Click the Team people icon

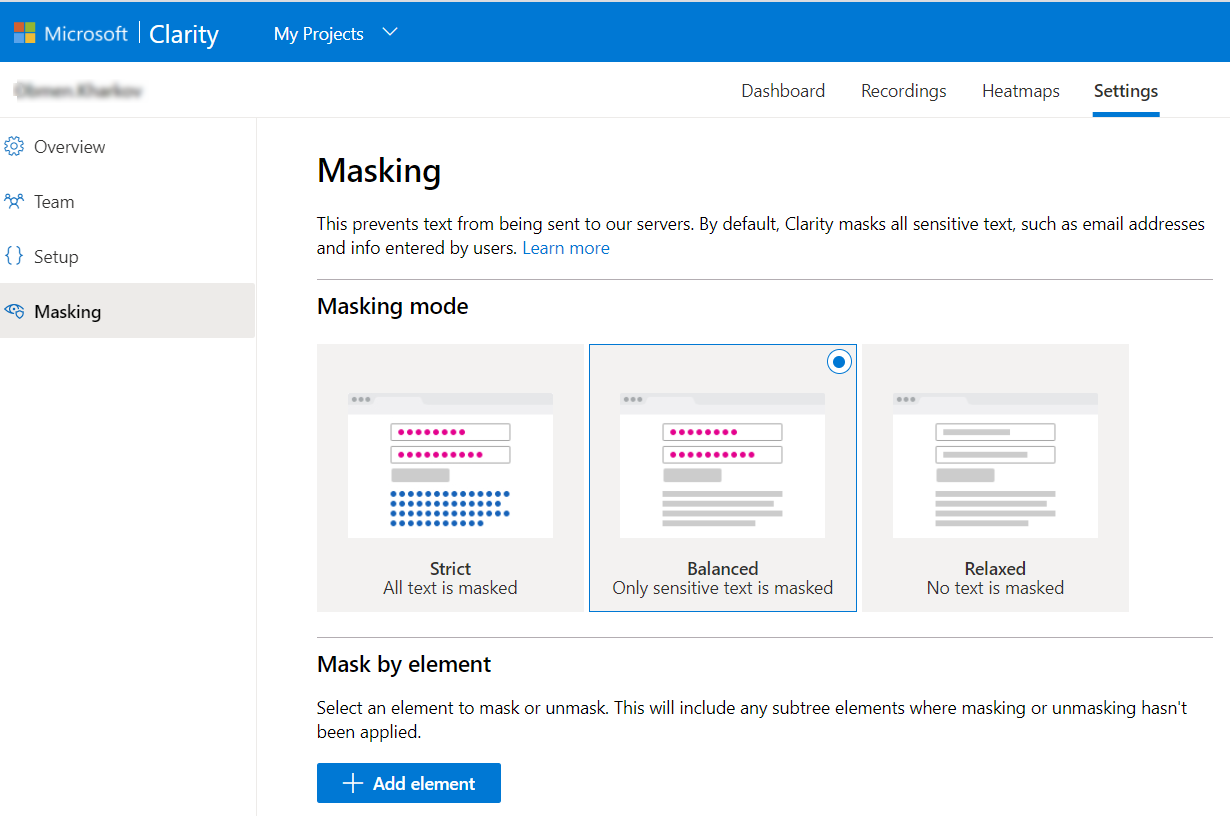point(14,202)
